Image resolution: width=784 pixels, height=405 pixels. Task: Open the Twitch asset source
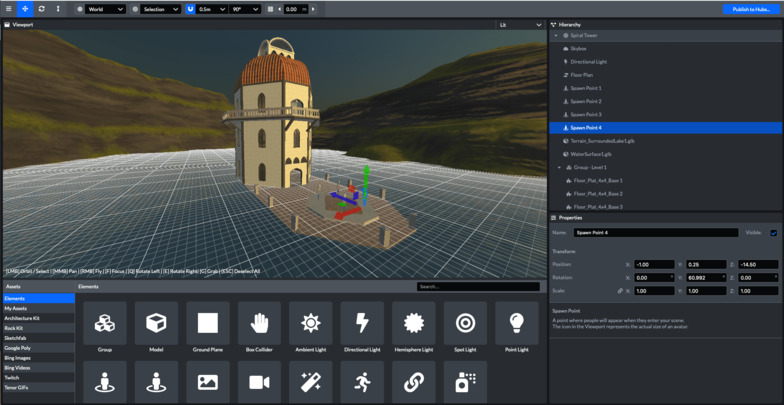pyautogui.click(x=38, y=378)
